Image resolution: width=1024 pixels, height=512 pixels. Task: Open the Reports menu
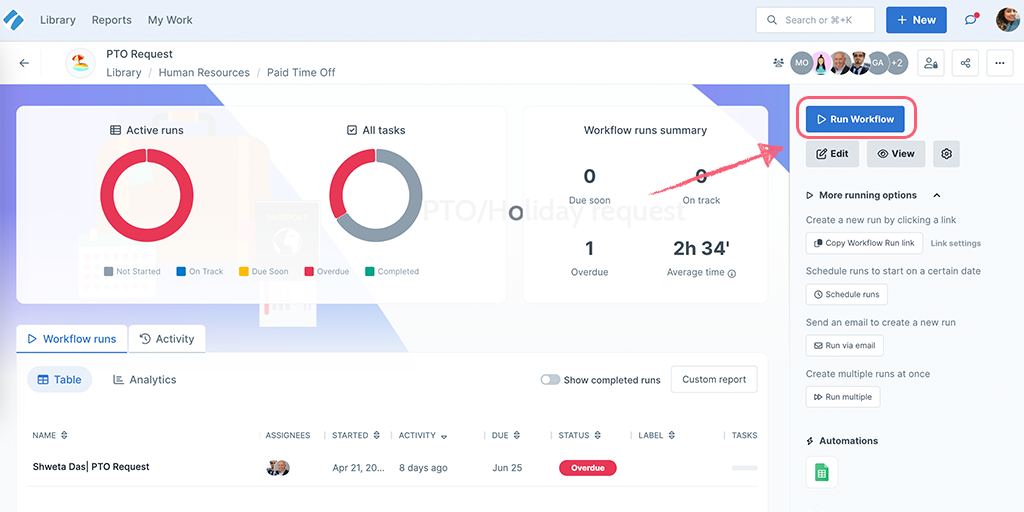pyautogui.click(x=112, y=20)
